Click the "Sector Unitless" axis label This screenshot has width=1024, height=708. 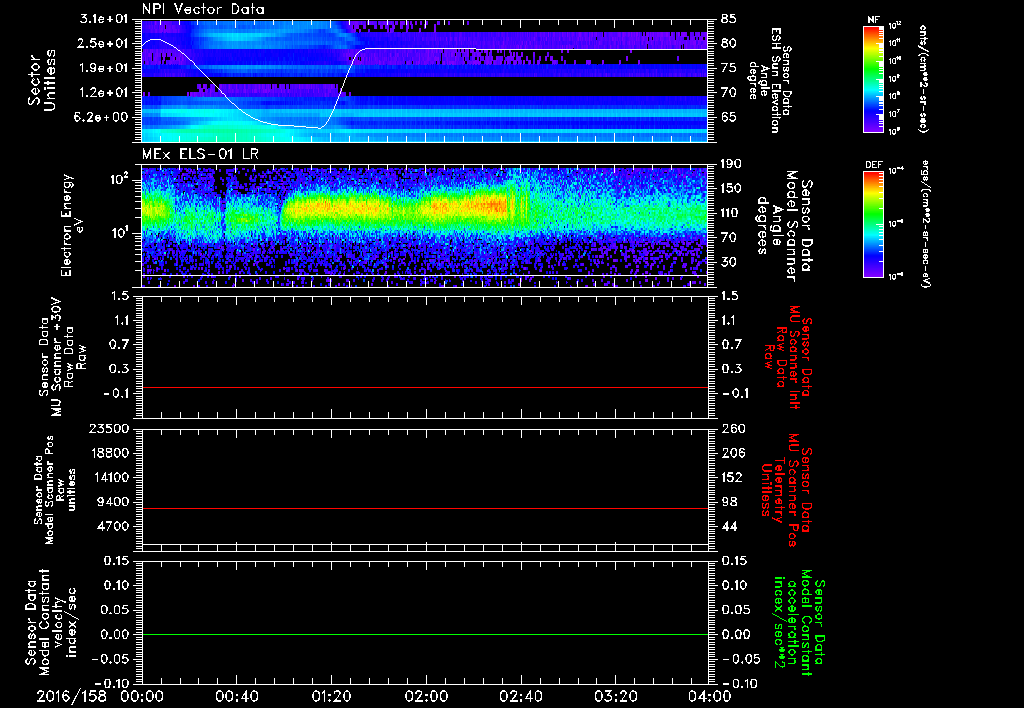point(41,80)
